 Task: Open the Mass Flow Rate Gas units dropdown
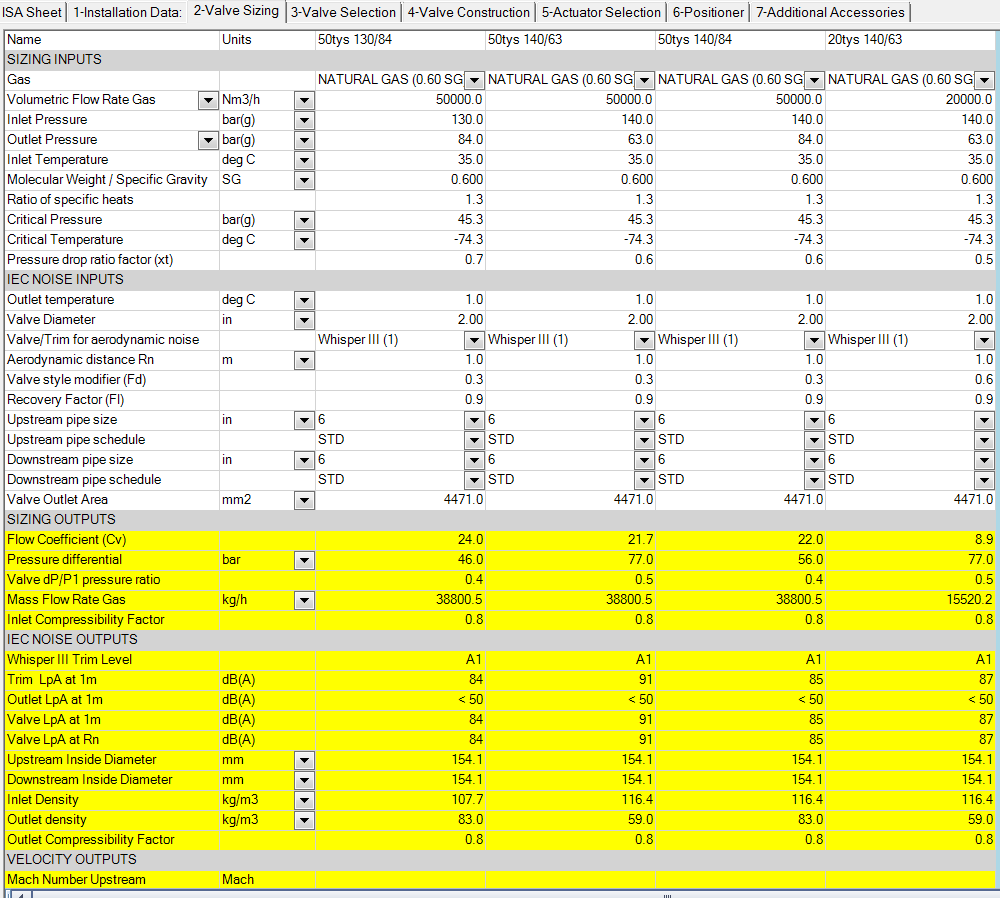point(304,600)
